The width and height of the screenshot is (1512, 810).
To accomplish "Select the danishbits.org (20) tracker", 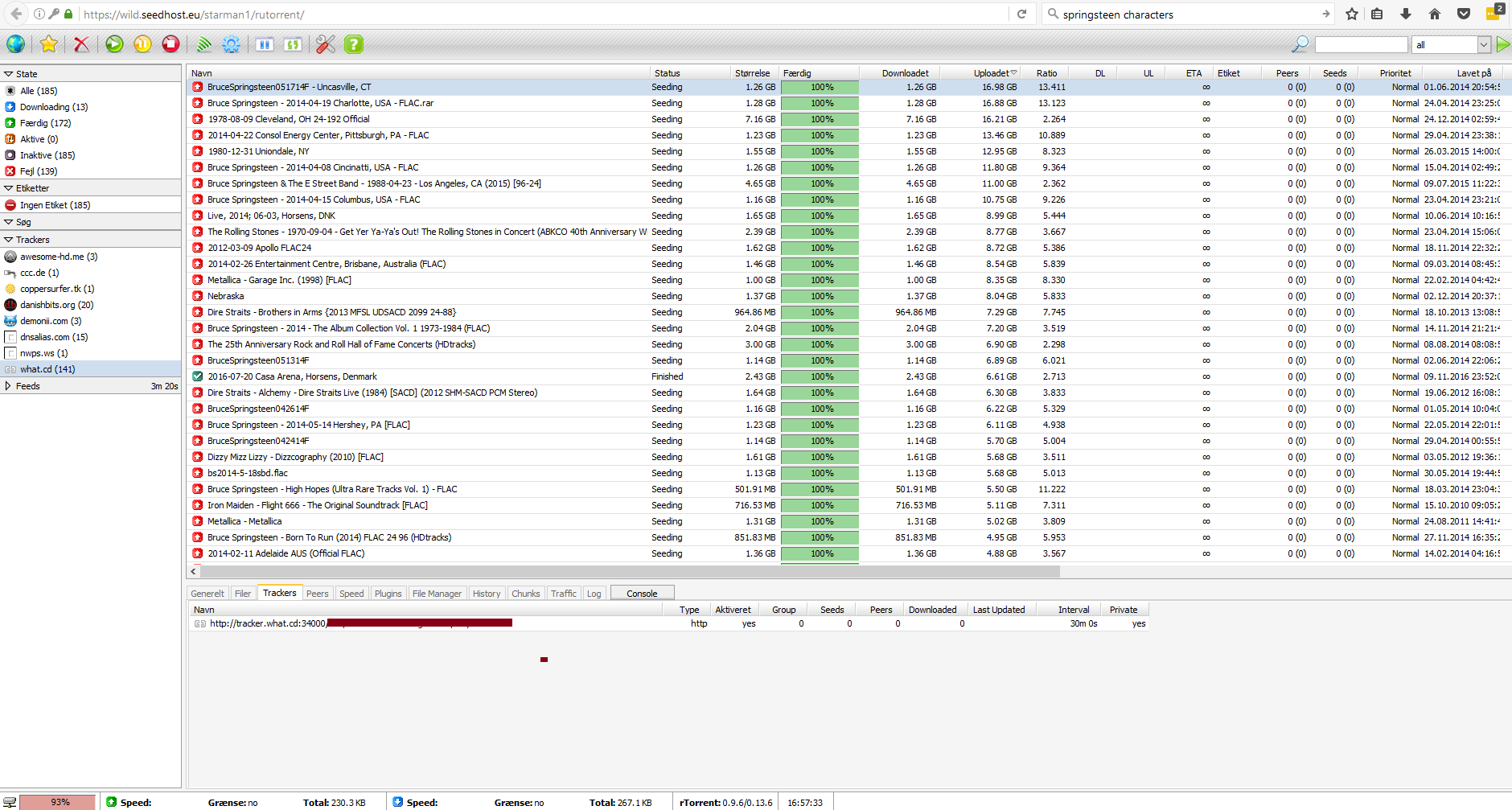I will coord(56,305).
